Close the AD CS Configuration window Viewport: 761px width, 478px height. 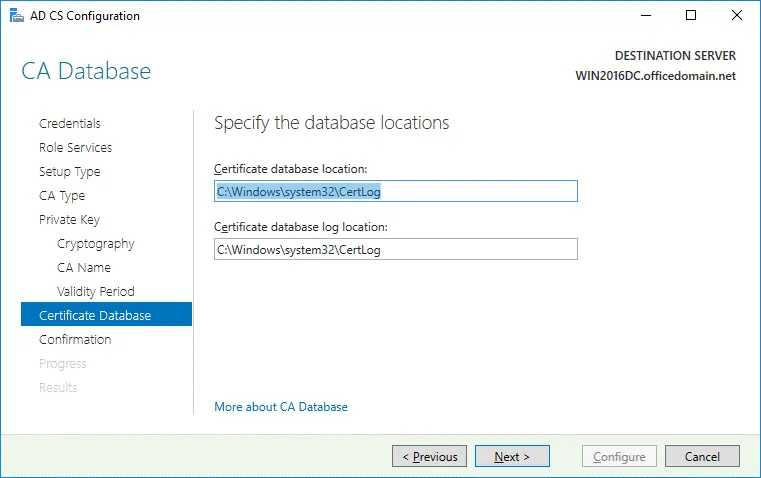click(x=737, y=16)
